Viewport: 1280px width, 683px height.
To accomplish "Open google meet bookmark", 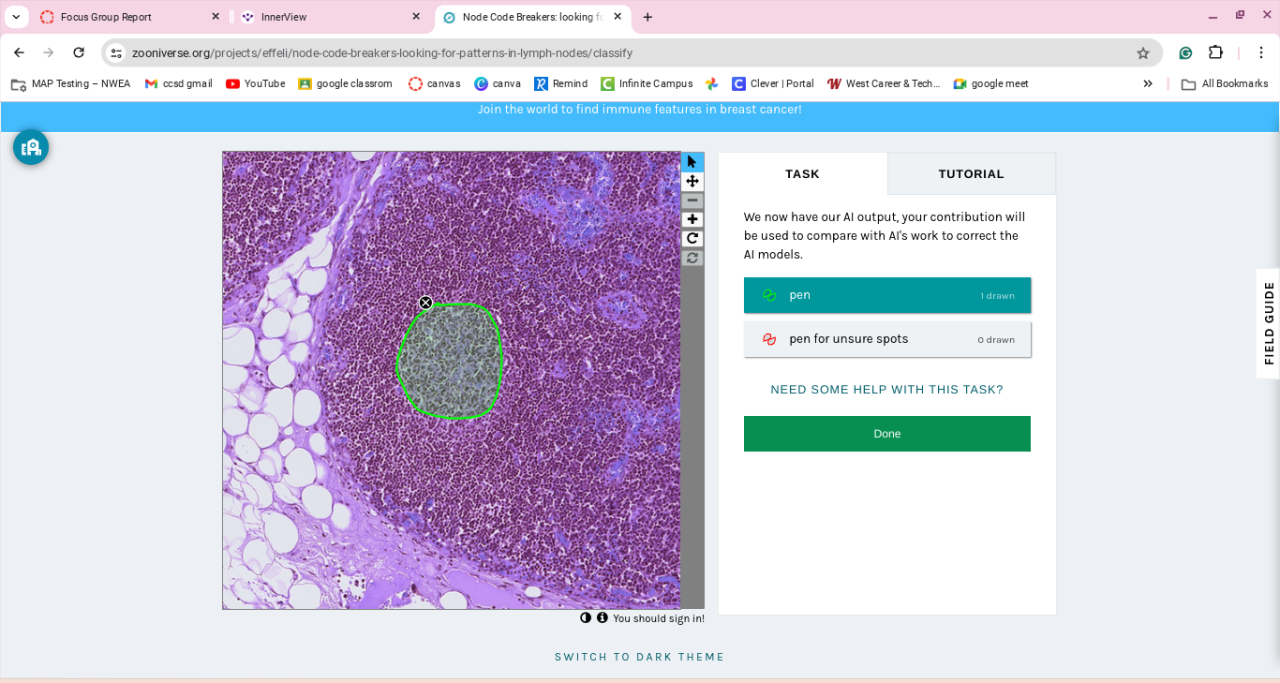I will [991, 84].
